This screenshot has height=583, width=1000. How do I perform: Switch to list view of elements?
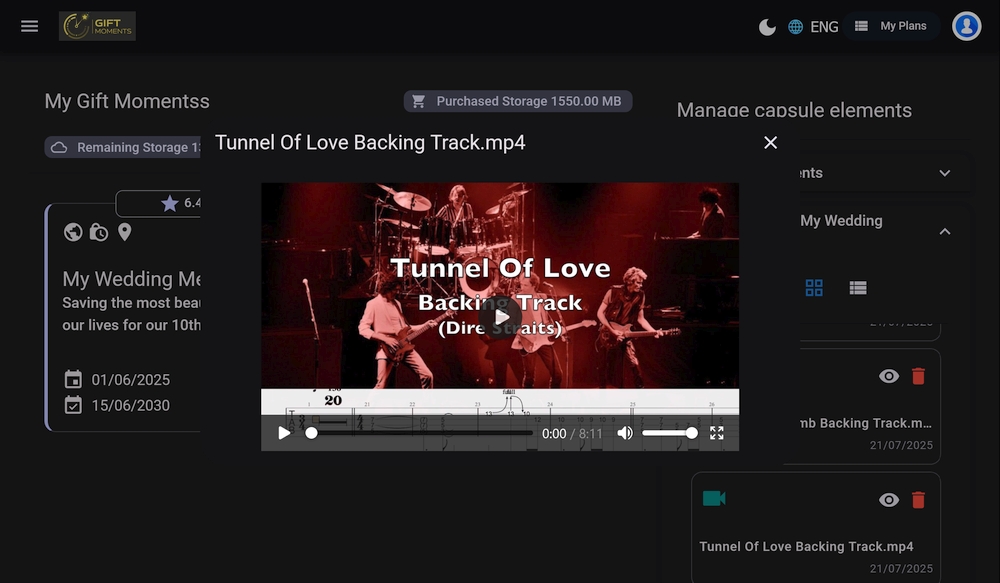(857, 288)
